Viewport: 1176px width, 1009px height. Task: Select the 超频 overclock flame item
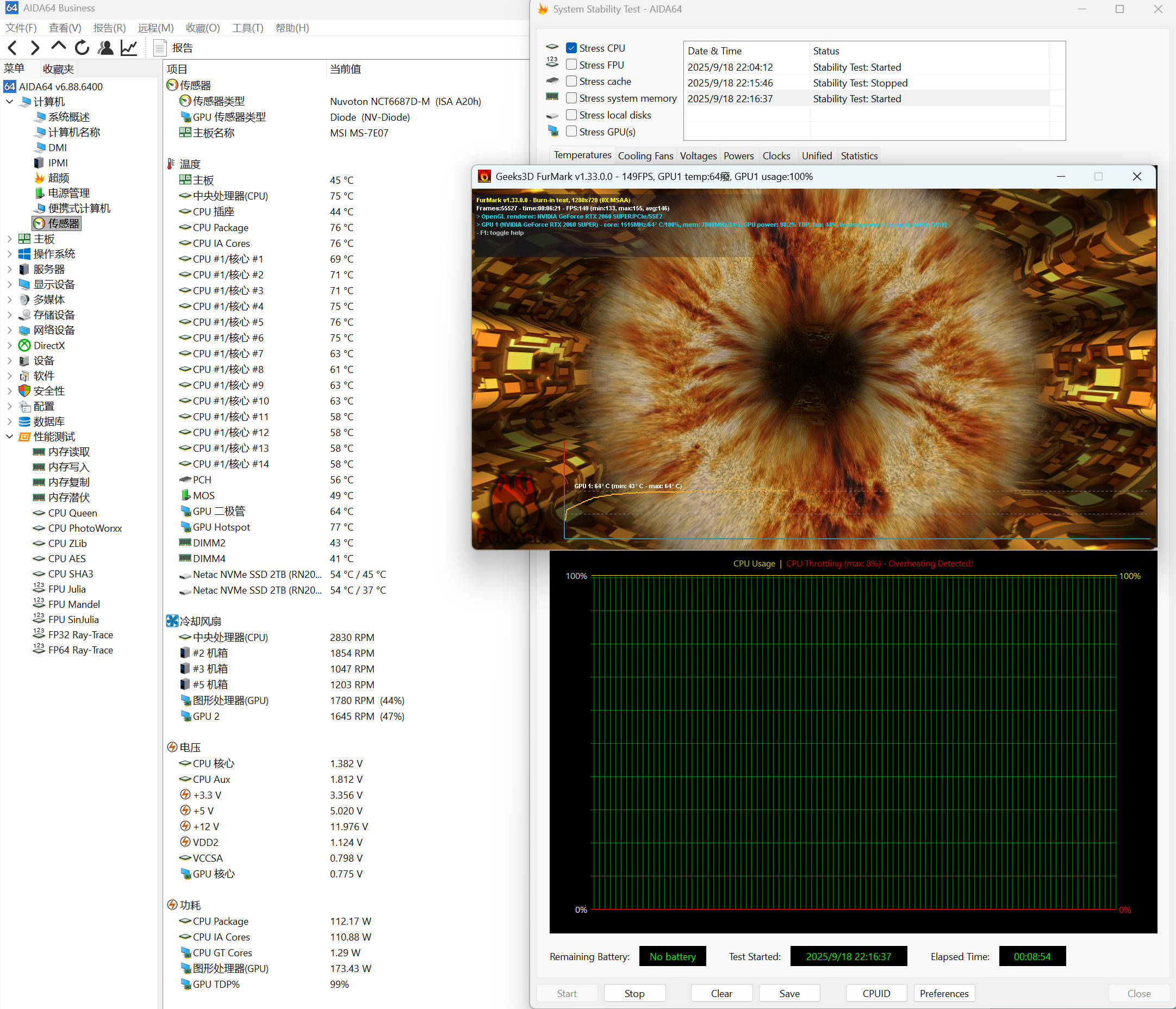59,178
